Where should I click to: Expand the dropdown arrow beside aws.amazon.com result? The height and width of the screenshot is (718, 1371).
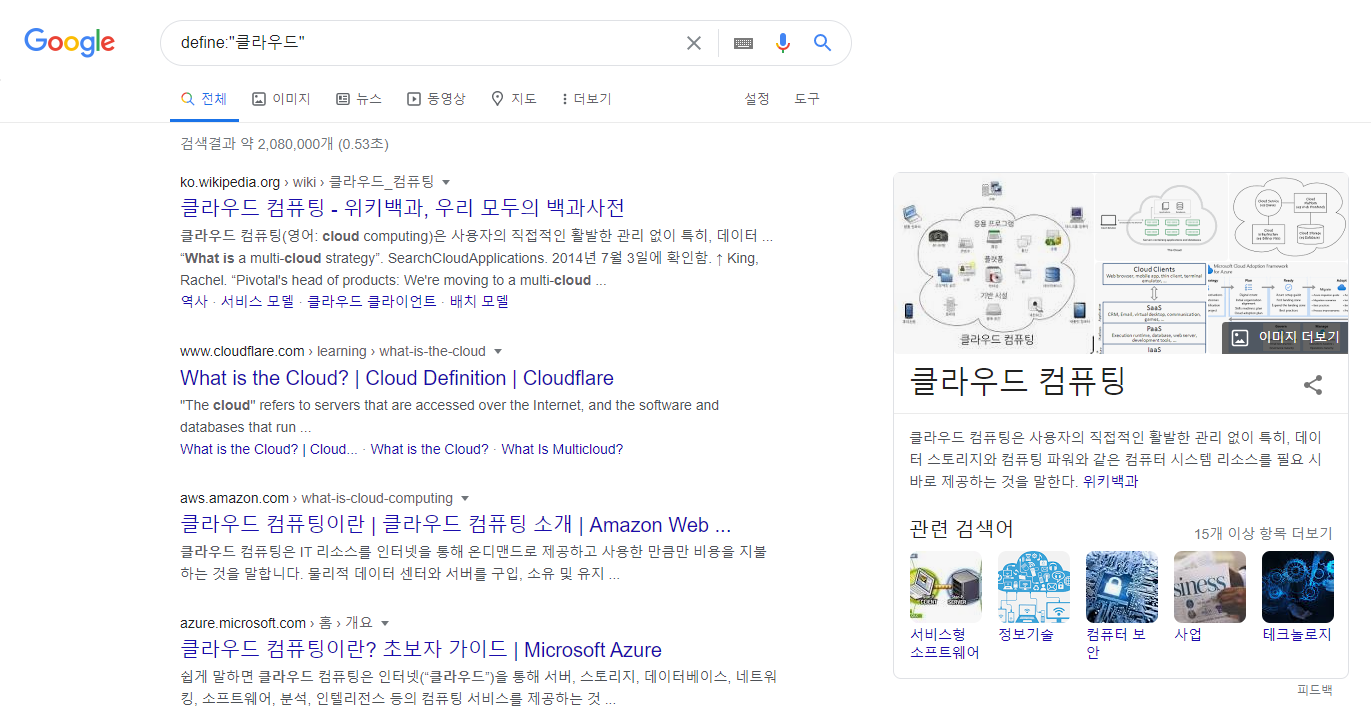tap(465, 499)
